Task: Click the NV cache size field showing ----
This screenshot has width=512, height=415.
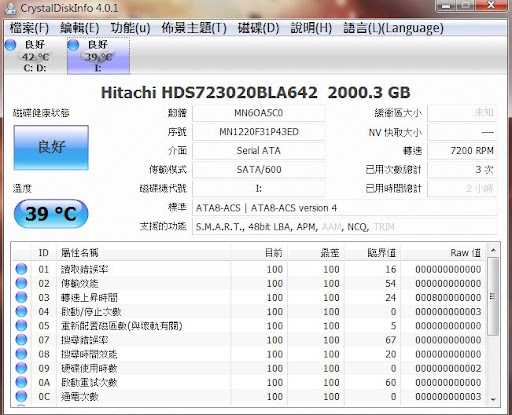Action: click(462, 132)
